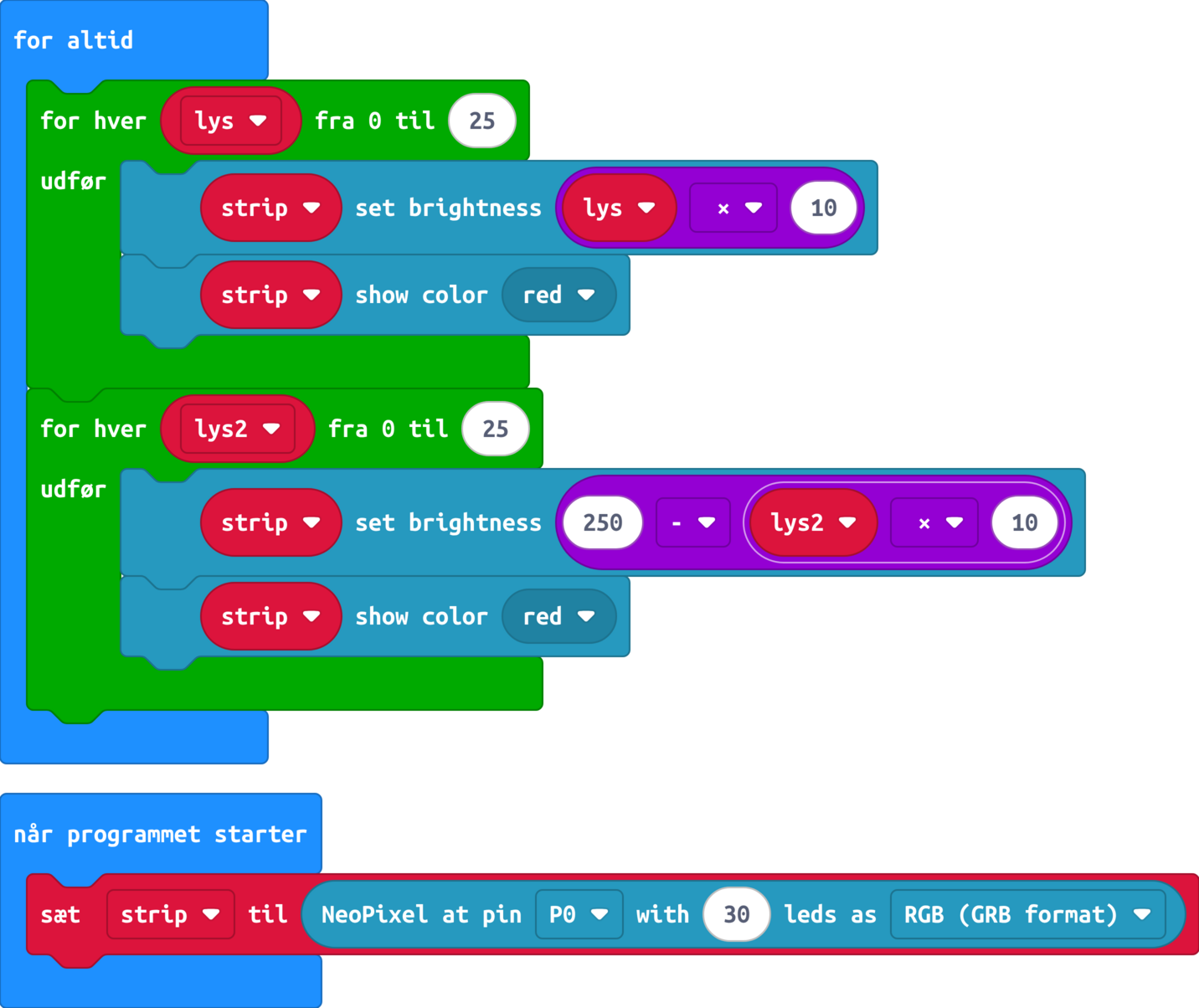Change the × operator next to lys
1199x1008 pixels.
tap(733, 208)
